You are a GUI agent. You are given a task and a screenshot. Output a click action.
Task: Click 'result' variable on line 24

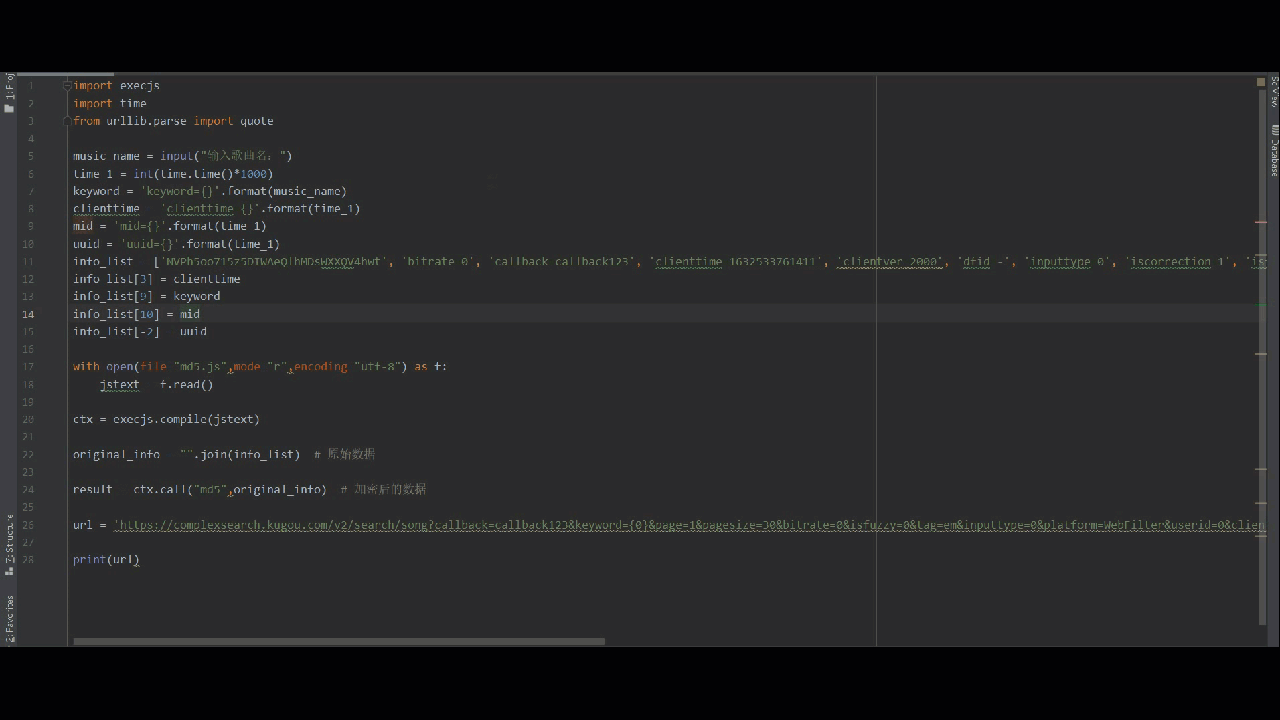pyautogui.click(x=93, y=490)
